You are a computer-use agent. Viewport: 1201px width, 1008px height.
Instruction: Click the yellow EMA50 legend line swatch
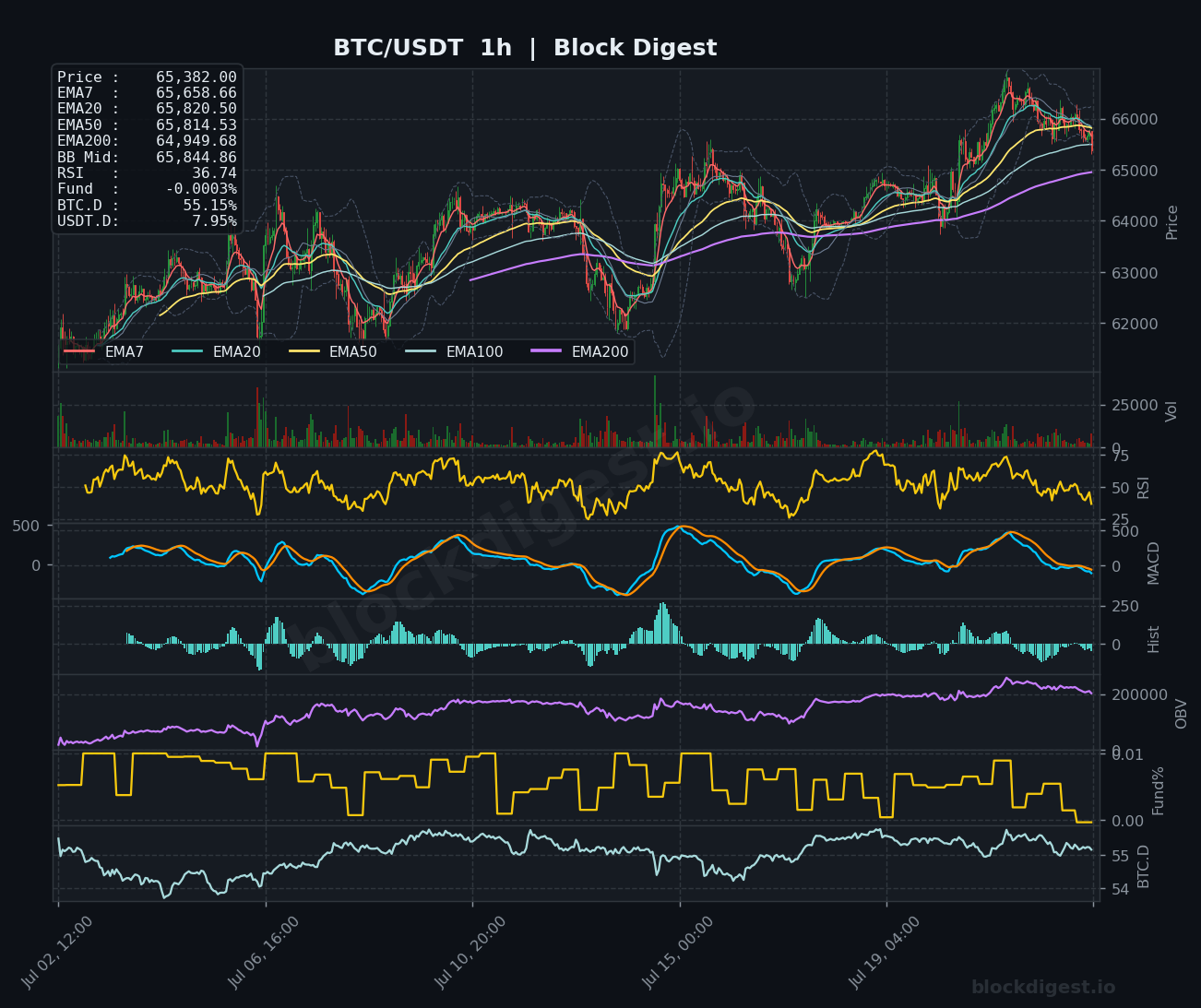coord(304,351)
